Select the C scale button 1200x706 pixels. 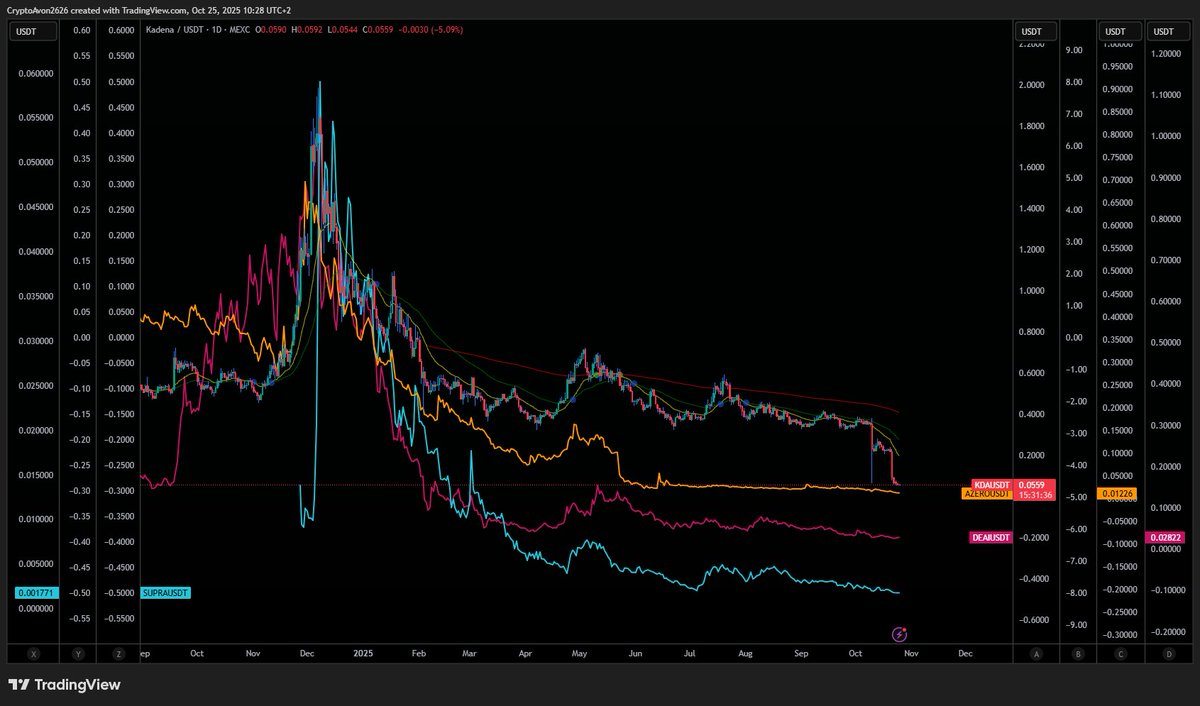point(1120,654)
